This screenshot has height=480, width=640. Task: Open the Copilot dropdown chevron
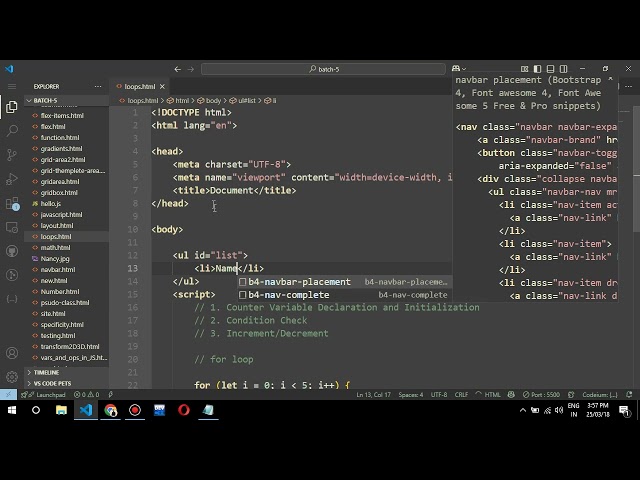point(464,69)
